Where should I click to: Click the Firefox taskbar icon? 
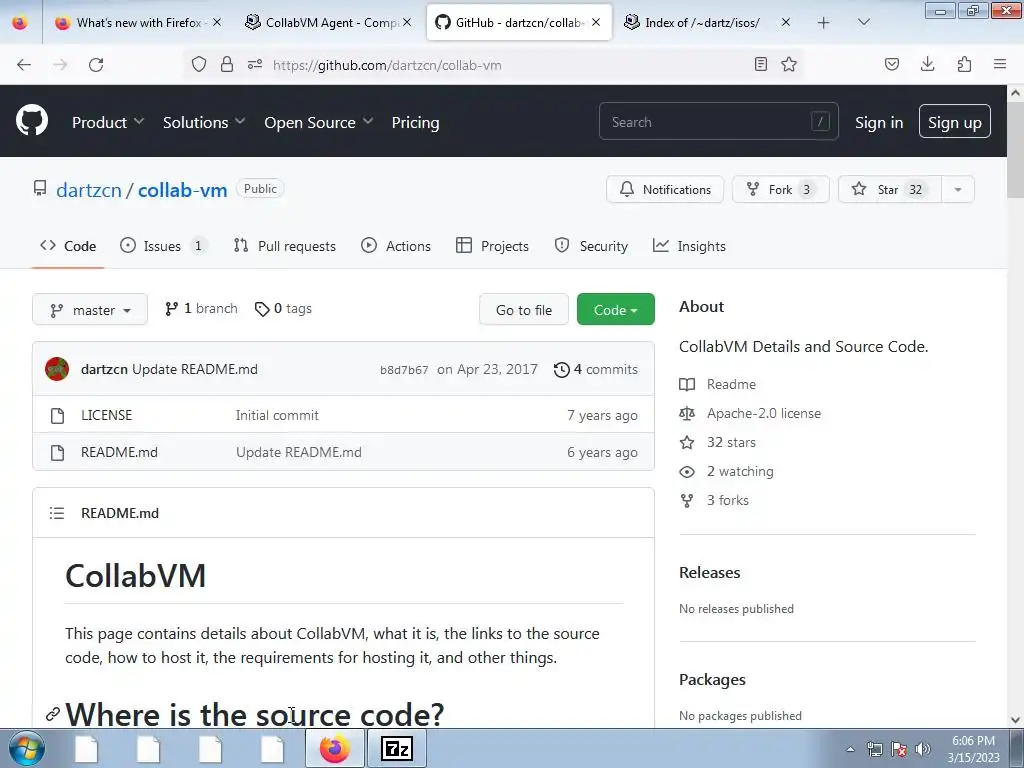pyautogui.click(x=334, y=748)
